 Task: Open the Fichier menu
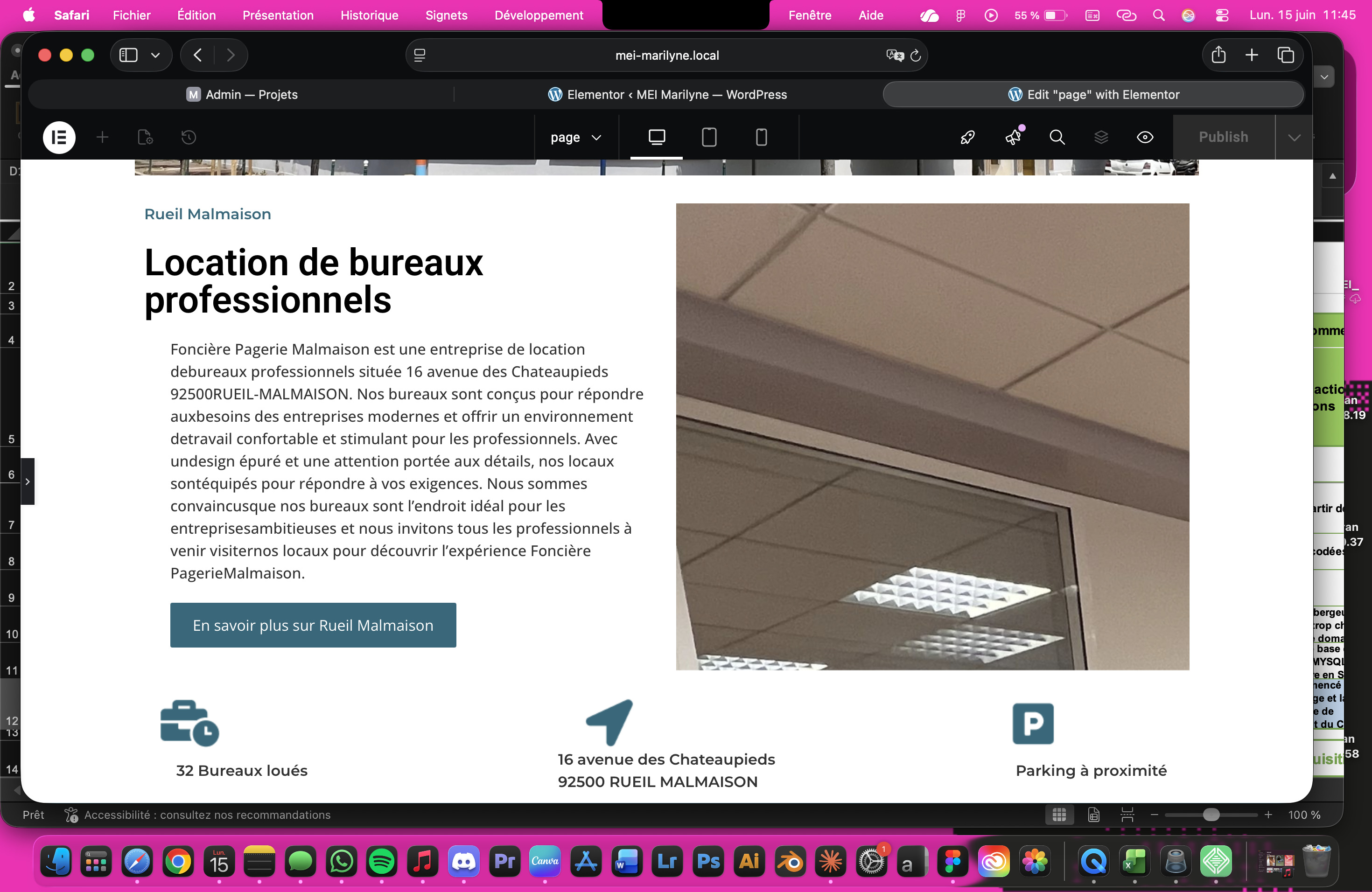pos(132,15)
